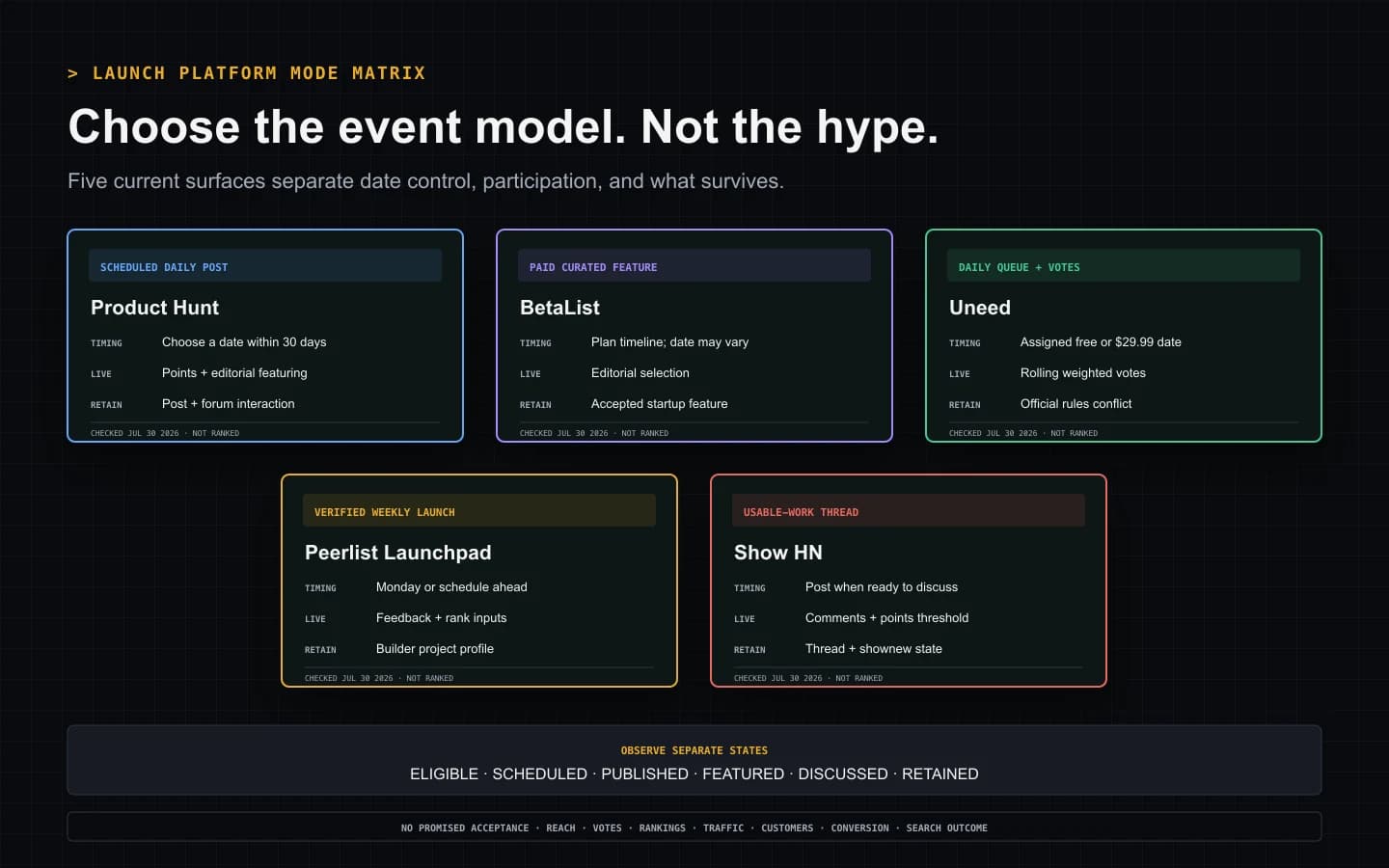Screen dimensions: 1389x868
Task: Click 'Feedback + rank inputs'
Action: pos(441,618)
